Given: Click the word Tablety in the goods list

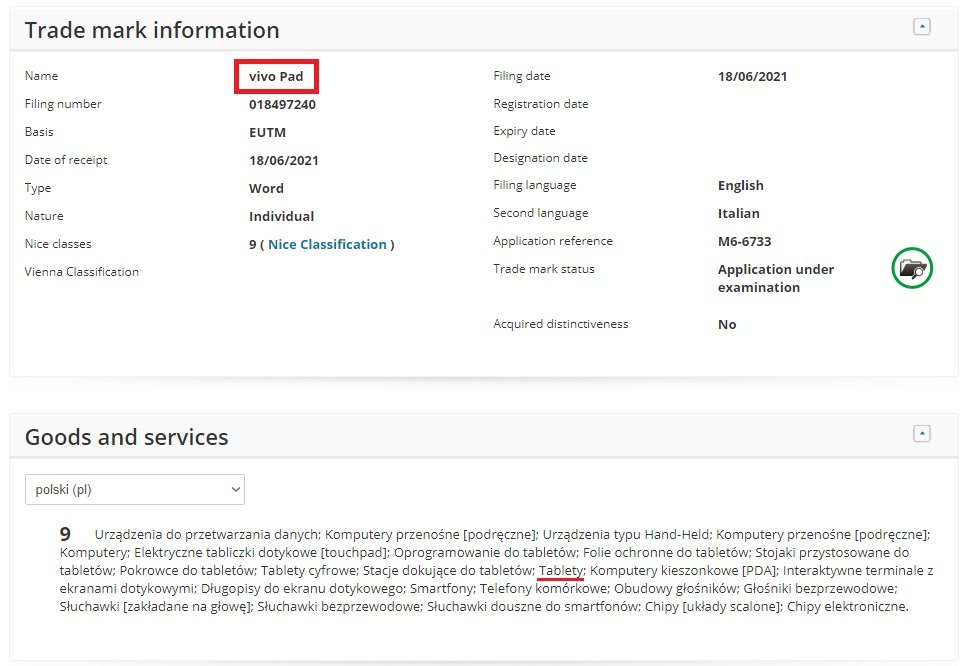Looking at the screenshot, I should pos(561,570).
